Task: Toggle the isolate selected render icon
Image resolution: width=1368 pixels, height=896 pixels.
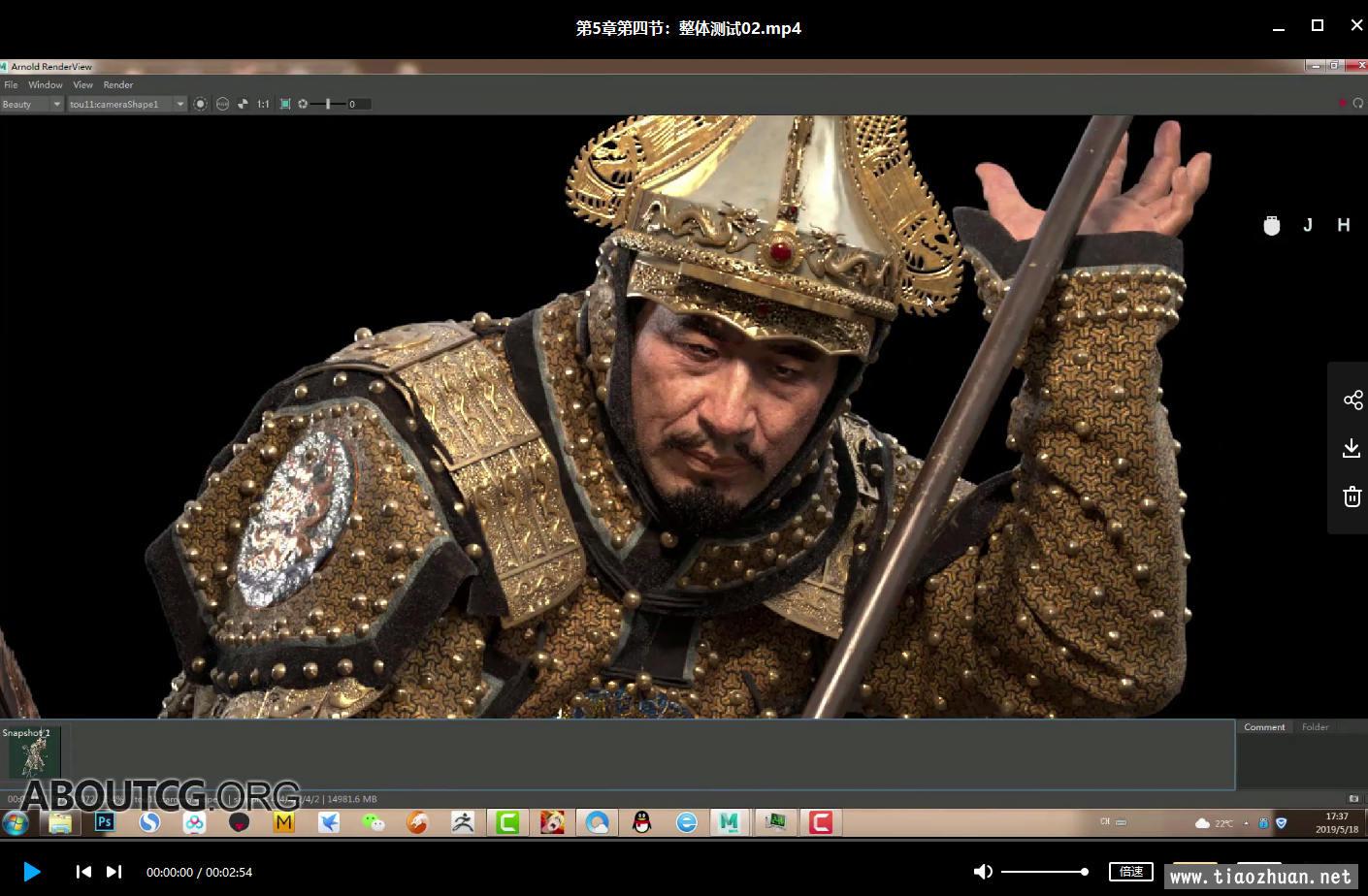Action: click(x=201, y=104)
